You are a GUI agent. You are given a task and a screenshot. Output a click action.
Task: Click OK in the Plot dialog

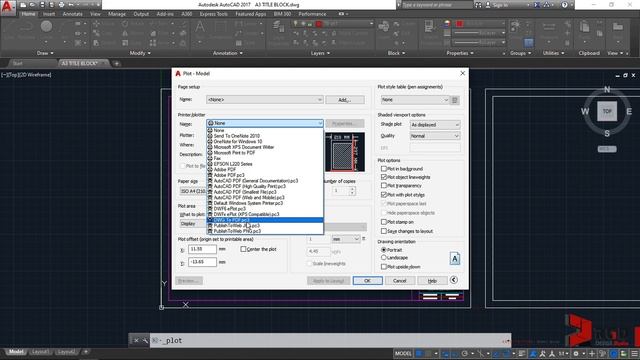tap(367, 281)
